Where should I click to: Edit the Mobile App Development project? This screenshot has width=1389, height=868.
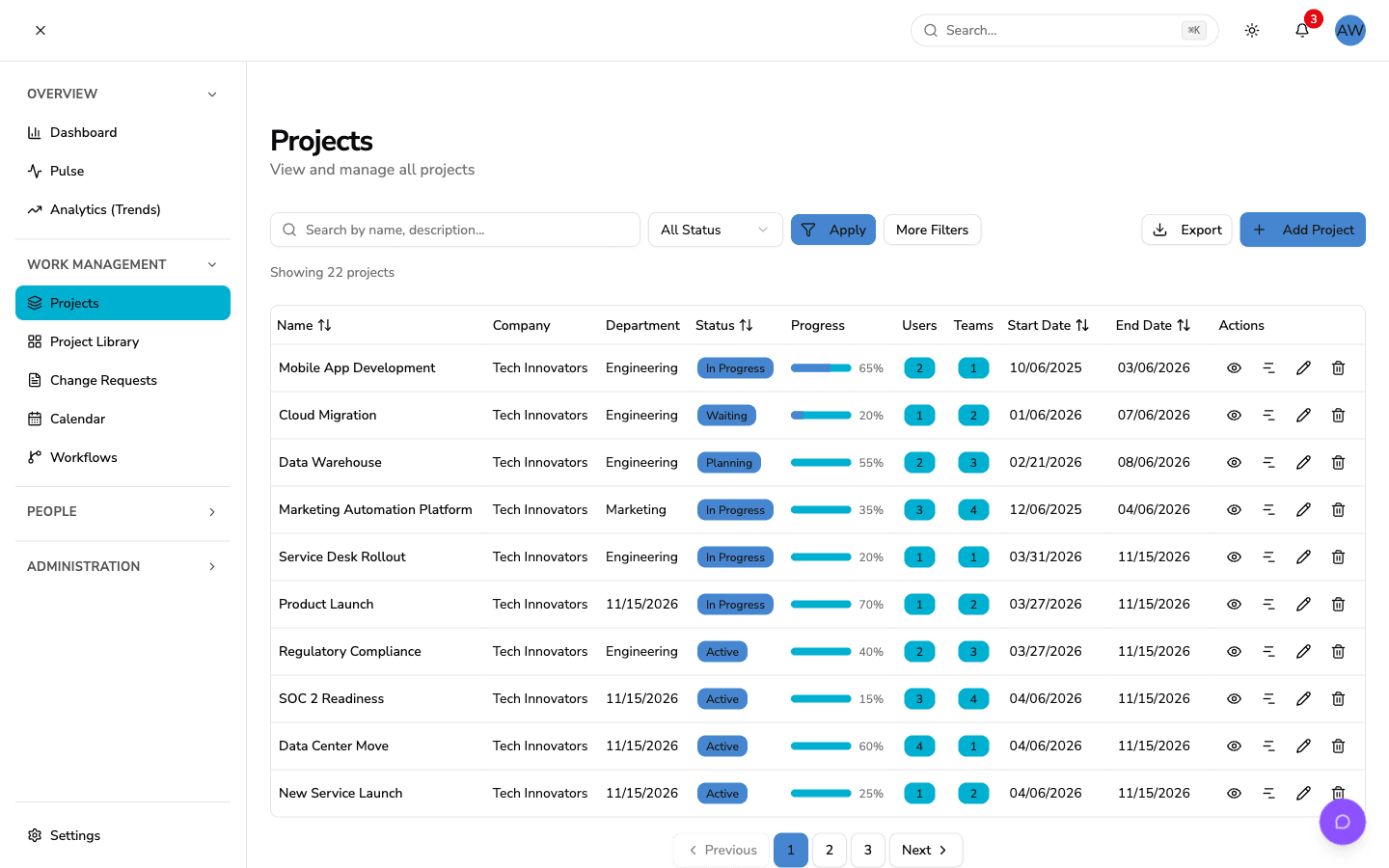point(1303,367)
